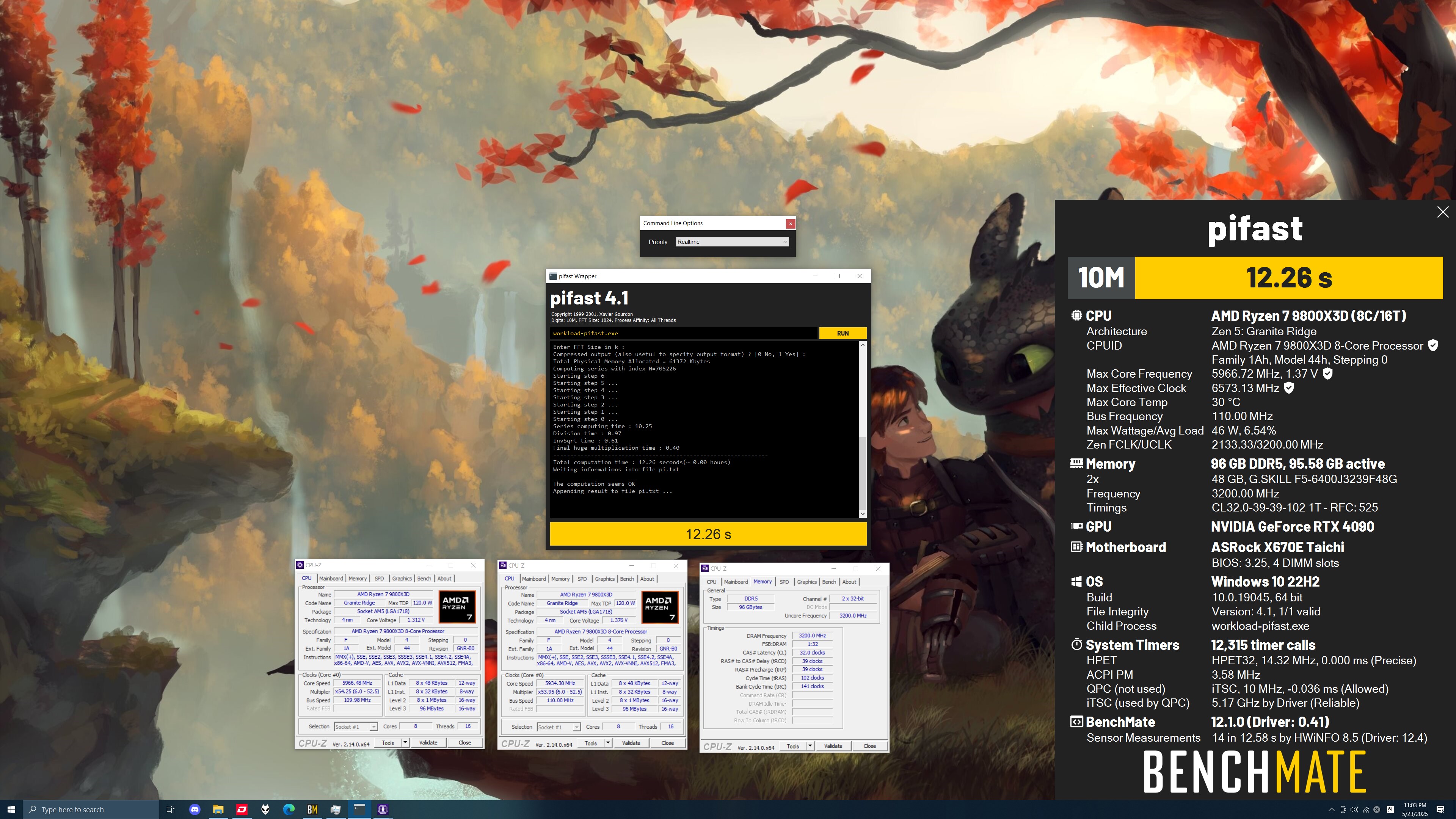Select the CAS# Latency value 32.0 clocks
Screen dimensions: 1456x819
(812, 652)
